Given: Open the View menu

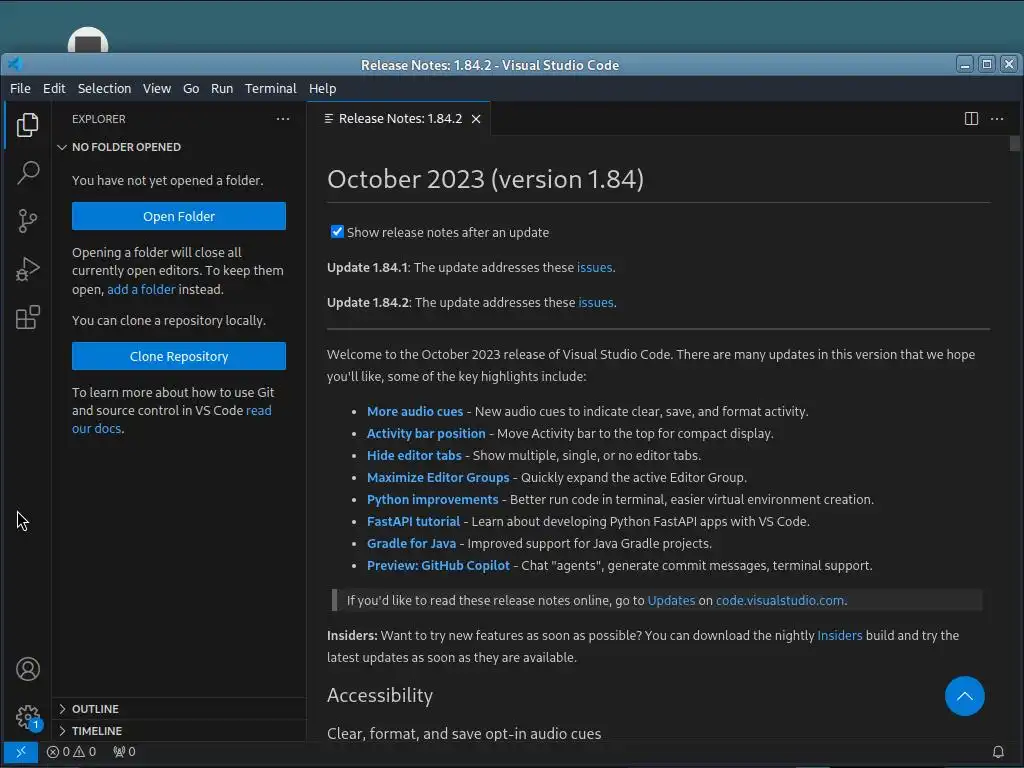Looking at the screenshot, I should point(157,88).
